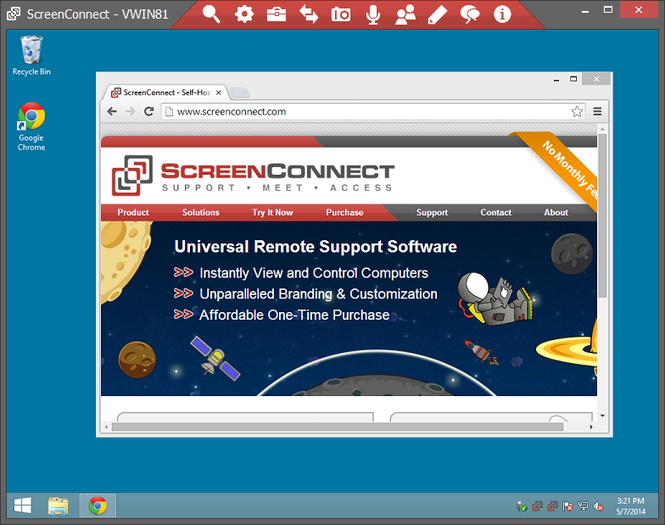Toggle the microphone icon

pyautogui.click(x=373, y=14)
